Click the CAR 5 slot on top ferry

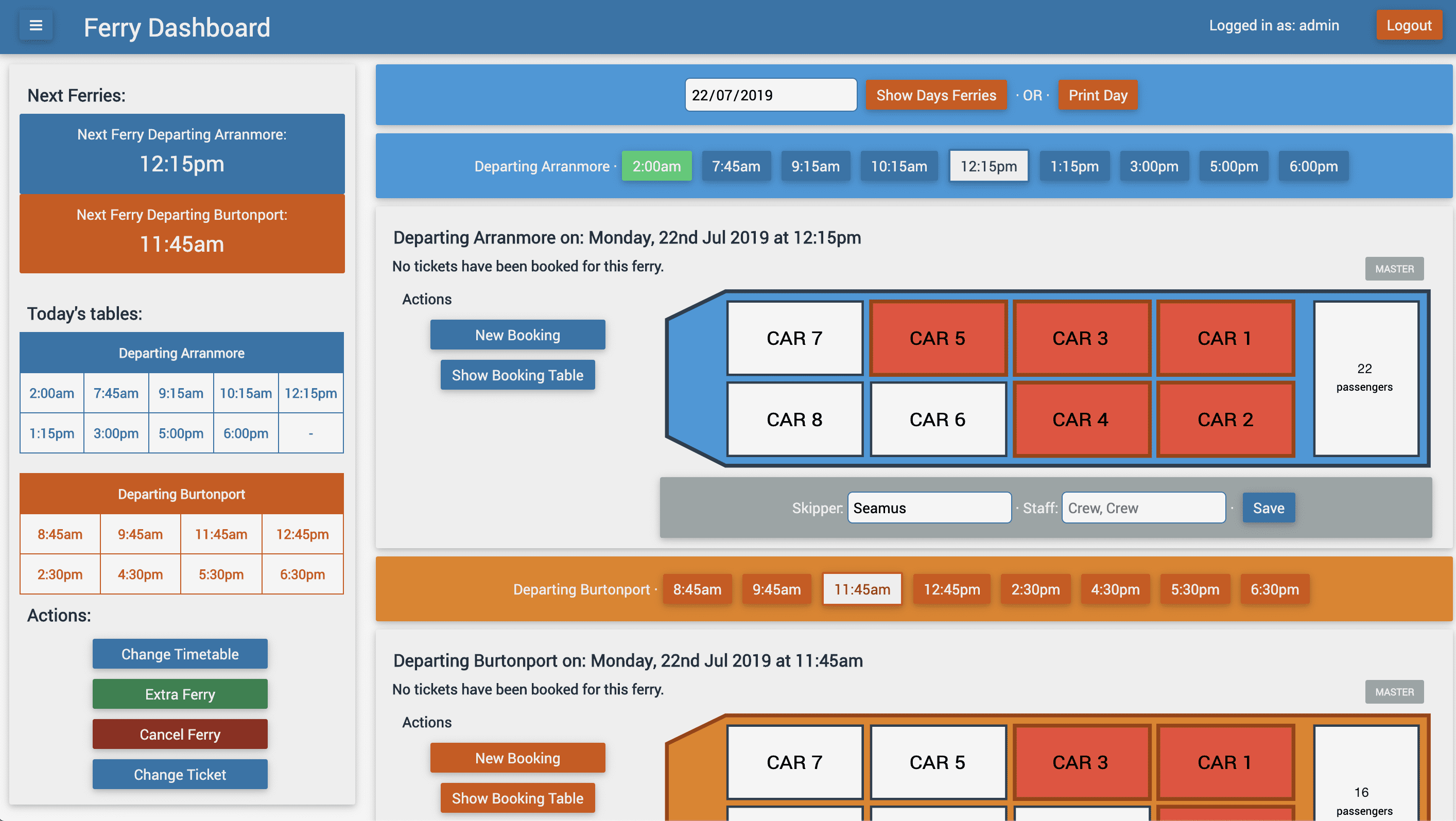point(937,337)
